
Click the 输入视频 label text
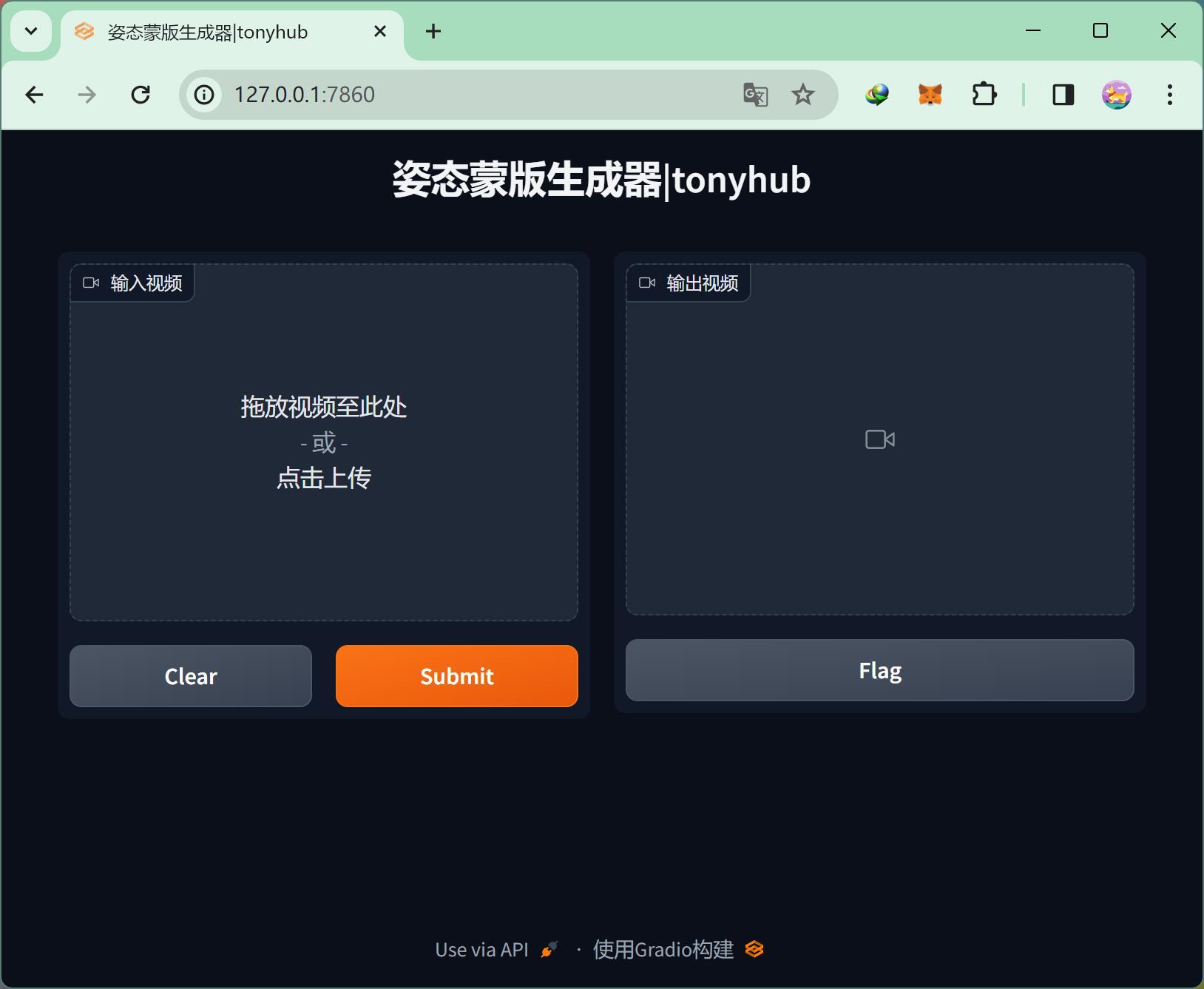click(146, 283)
